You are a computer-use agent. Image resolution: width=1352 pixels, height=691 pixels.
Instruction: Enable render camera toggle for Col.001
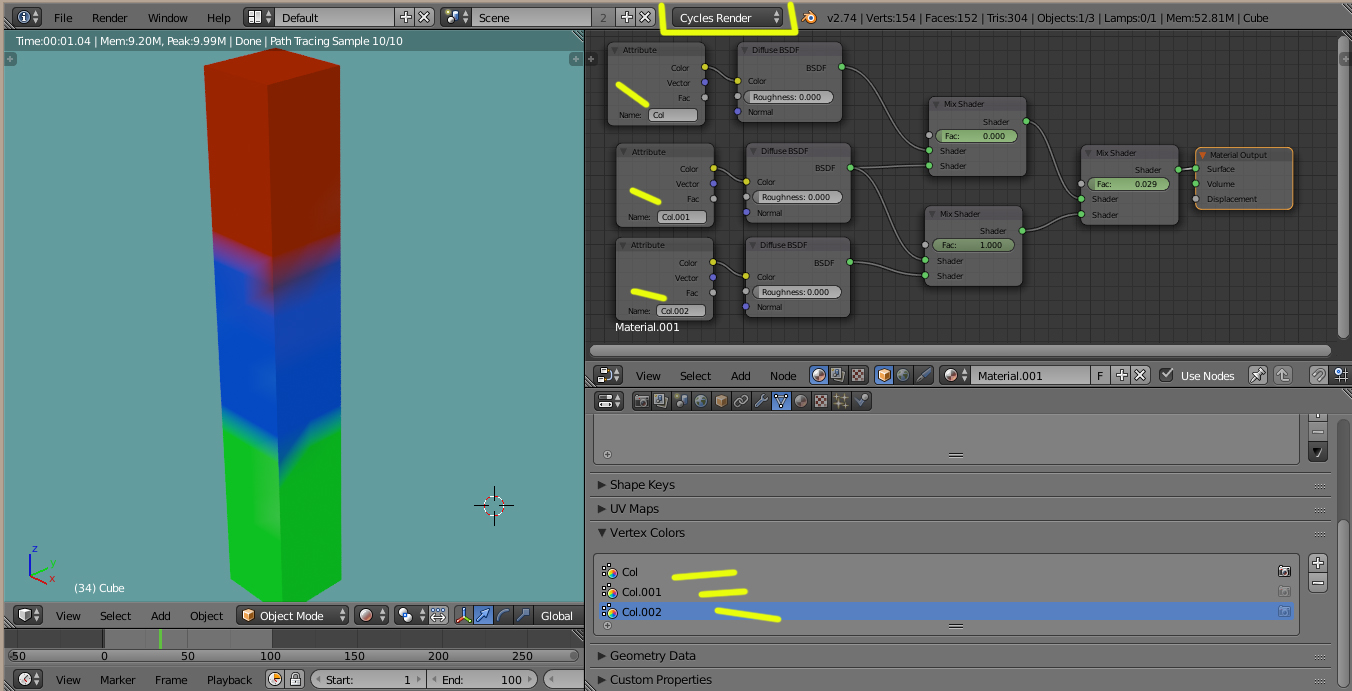[1284, 592]
